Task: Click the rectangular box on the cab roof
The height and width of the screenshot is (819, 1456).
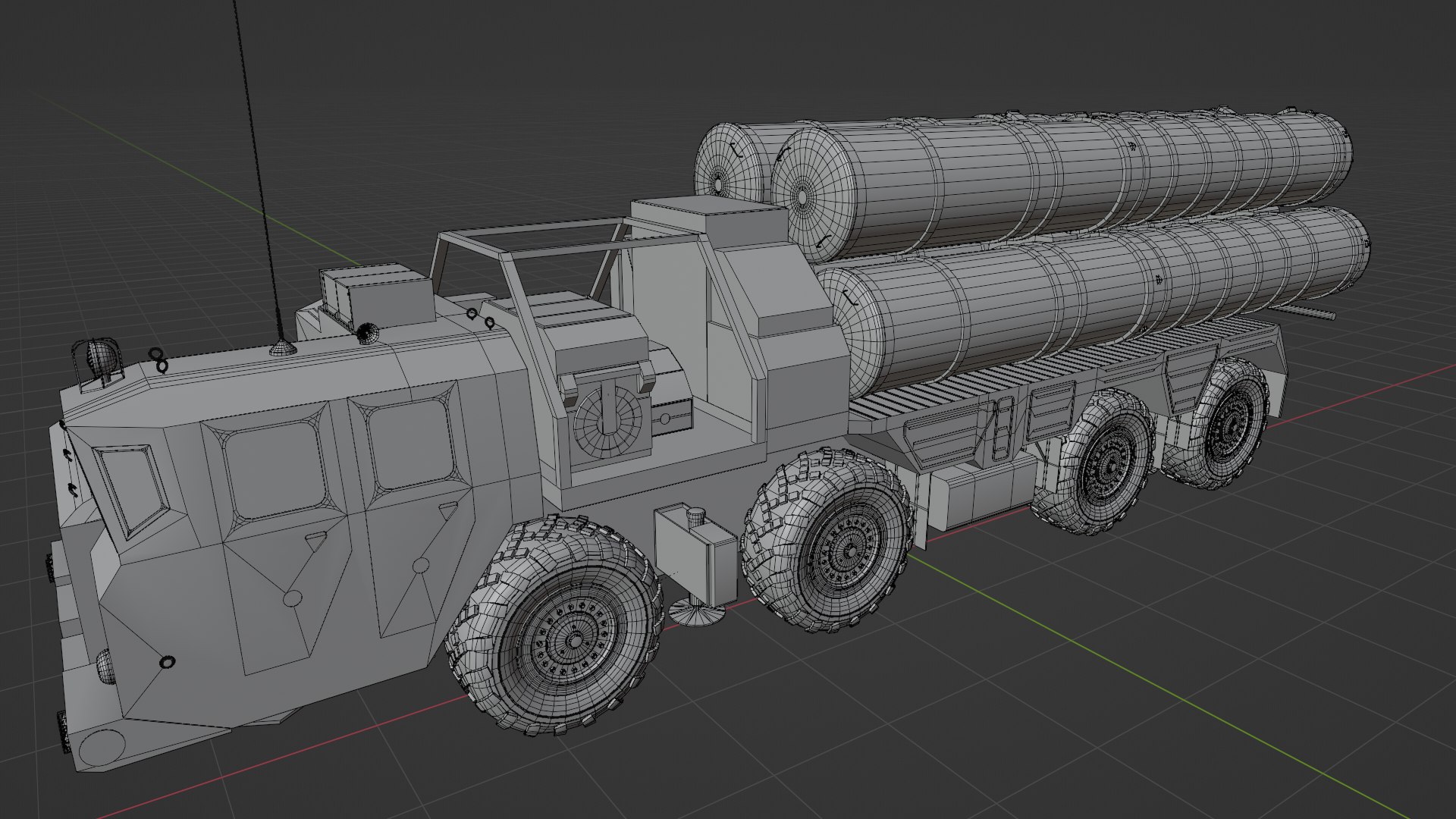Action: (376, 296)
